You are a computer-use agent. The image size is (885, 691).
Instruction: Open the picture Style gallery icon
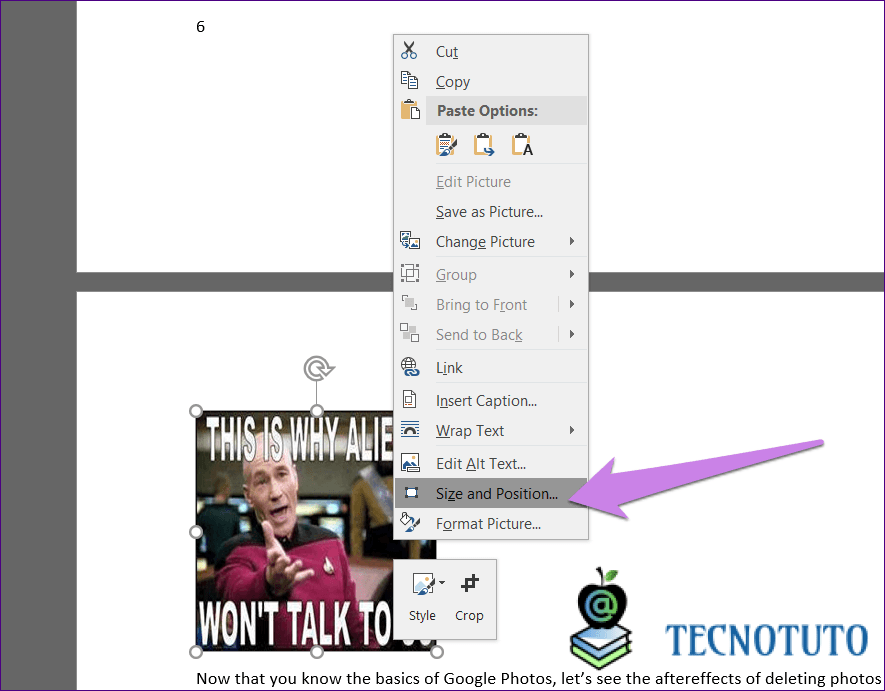423,584
